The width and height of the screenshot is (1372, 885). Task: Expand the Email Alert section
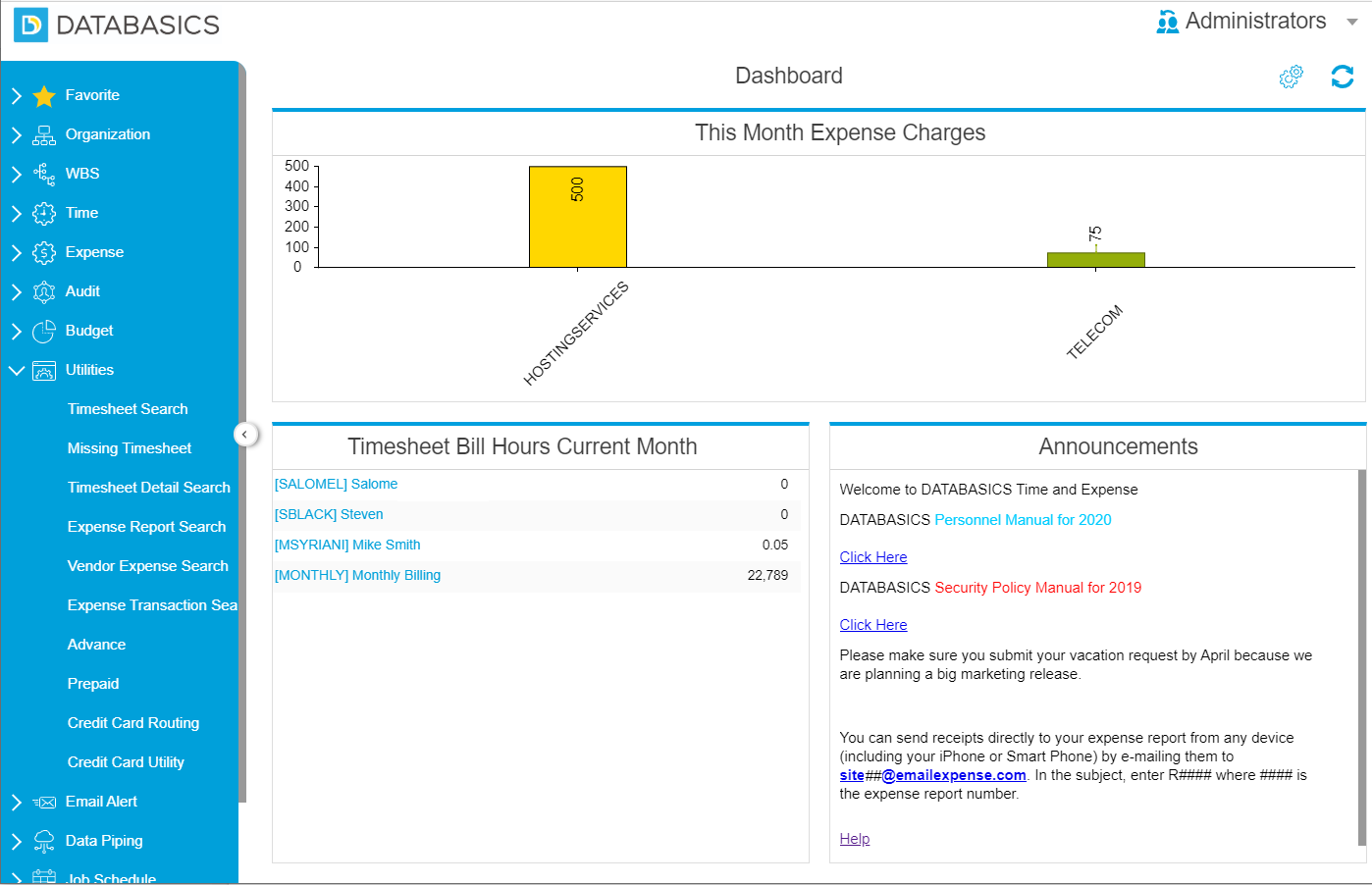coord(17,802)
